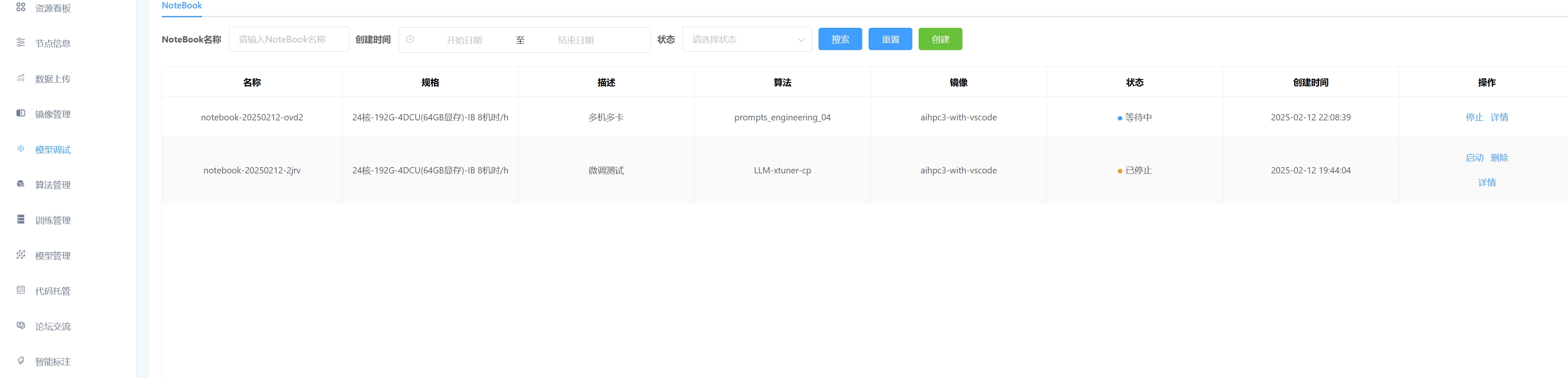Focus the NoteBook名称 input field
The height and width of the screenshot is (378, 1568).
pos(289,40)
